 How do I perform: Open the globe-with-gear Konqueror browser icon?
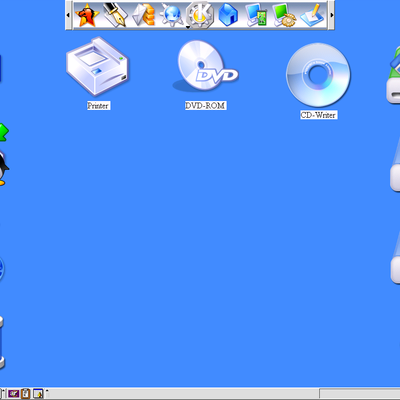point(172,15)
